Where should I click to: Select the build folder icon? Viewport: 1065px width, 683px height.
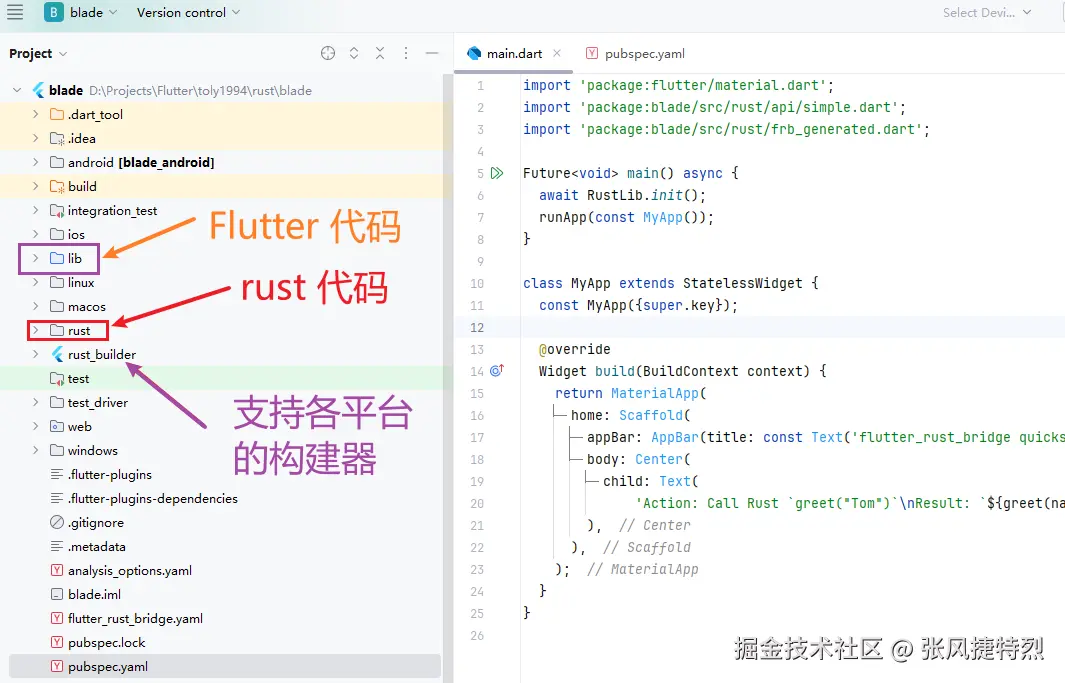[57, 186]
